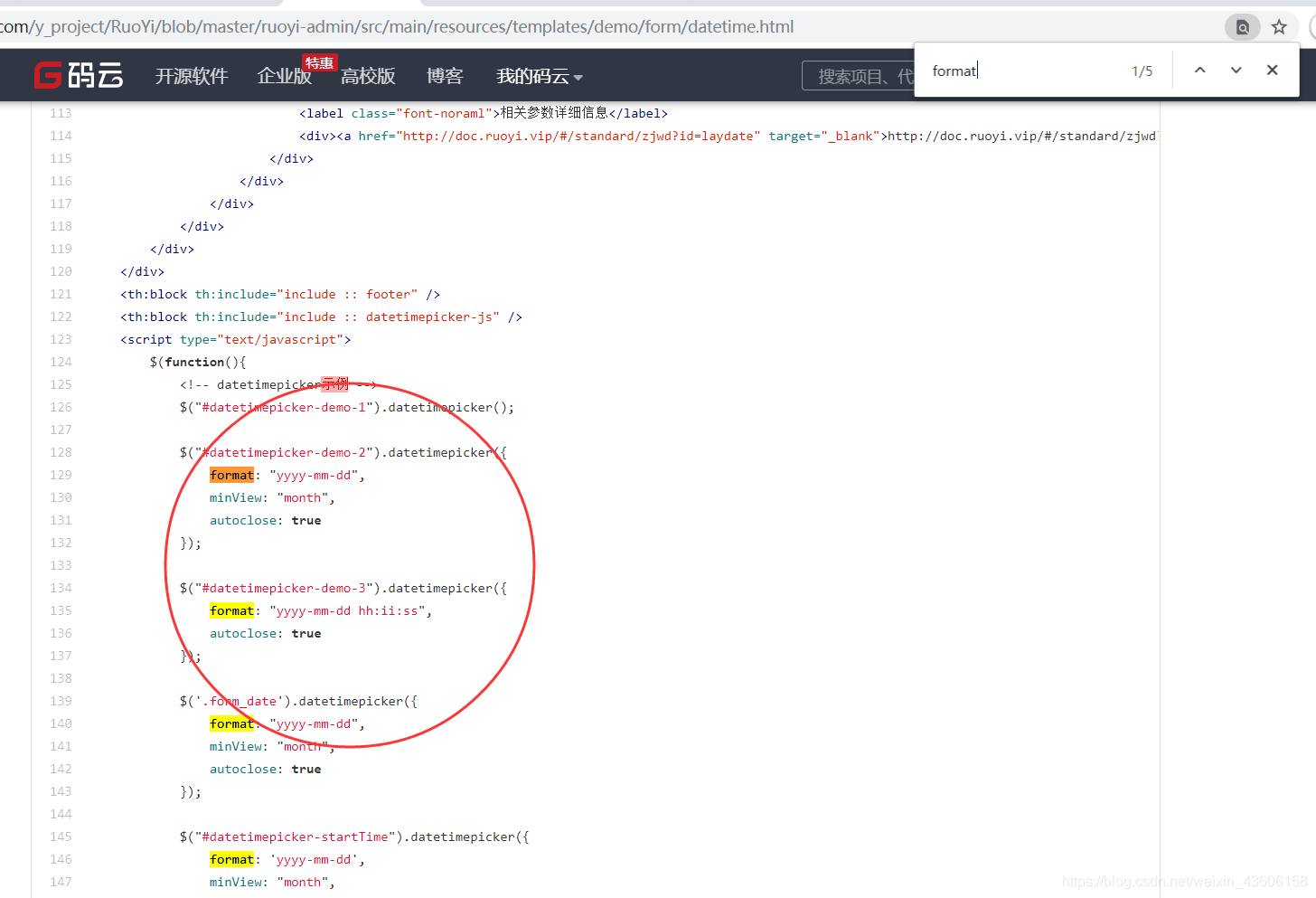Click highlighted 'format' on line 135

click(232, 610)
